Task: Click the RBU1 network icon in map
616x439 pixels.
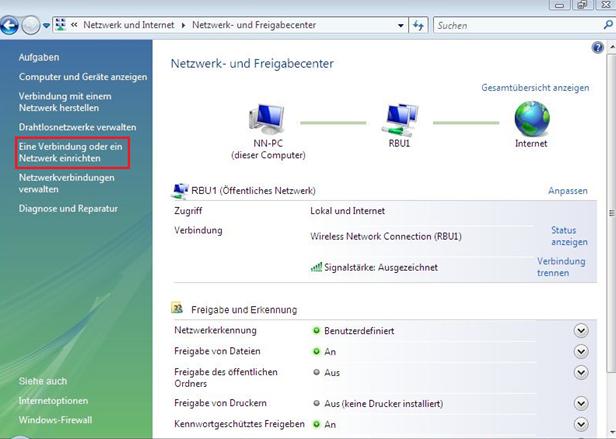Action: (400, 120)
